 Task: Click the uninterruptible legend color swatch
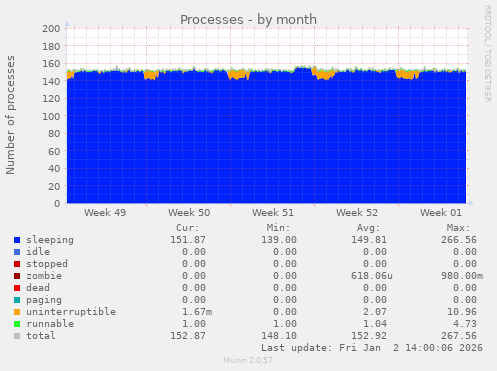[17, 312]
